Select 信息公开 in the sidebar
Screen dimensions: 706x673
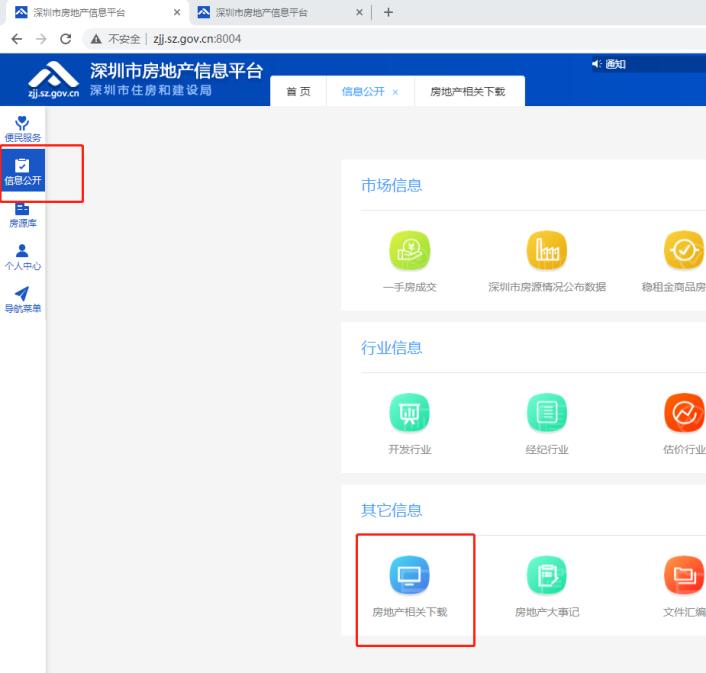23,171
